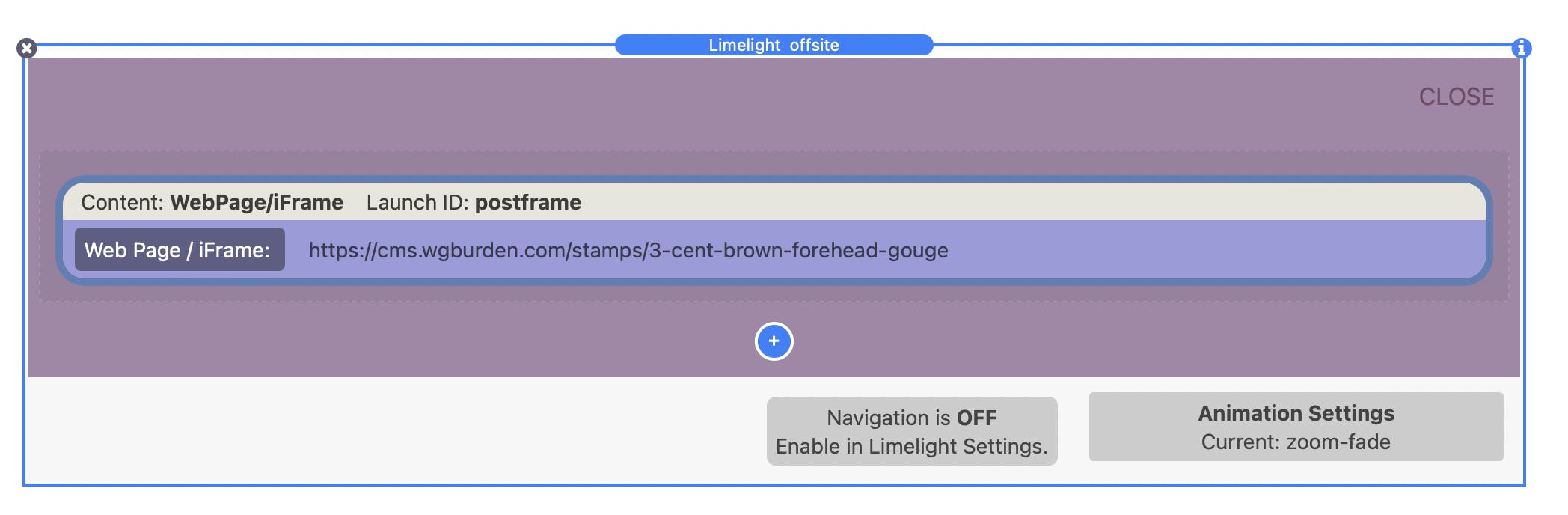Open the Animation Settings button

click(1296, 427)
